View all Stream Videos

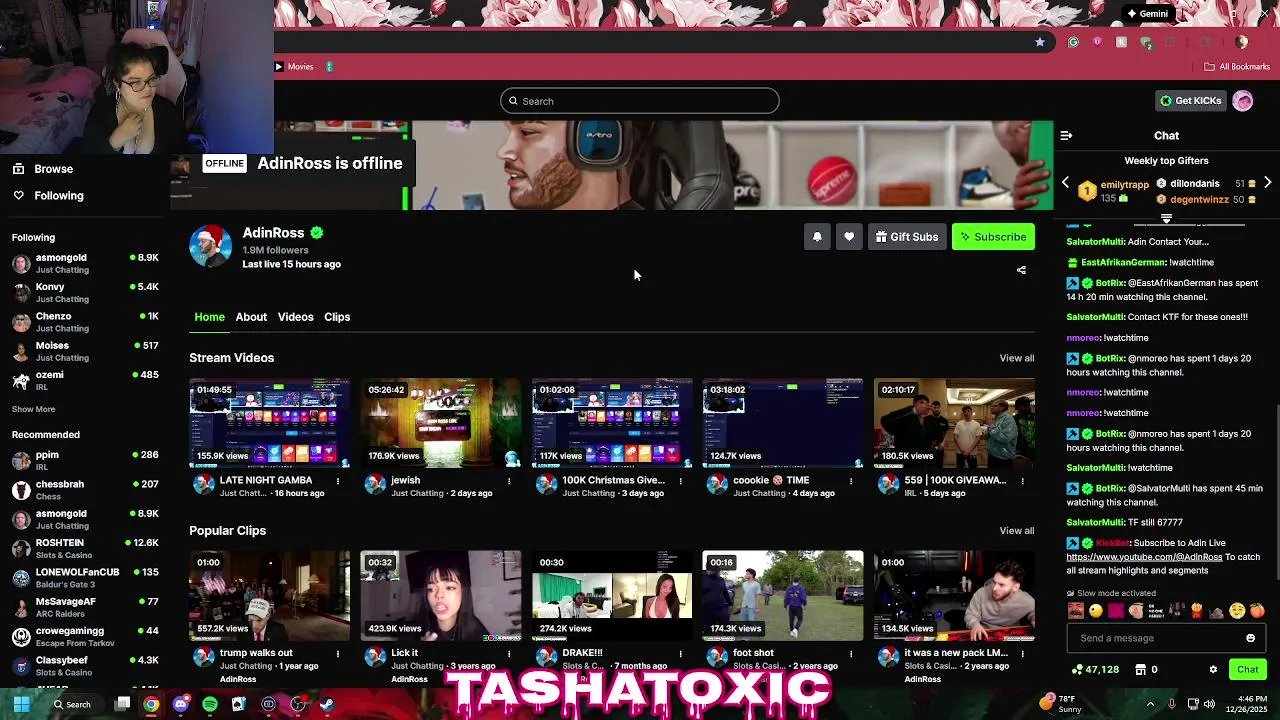1016,358
